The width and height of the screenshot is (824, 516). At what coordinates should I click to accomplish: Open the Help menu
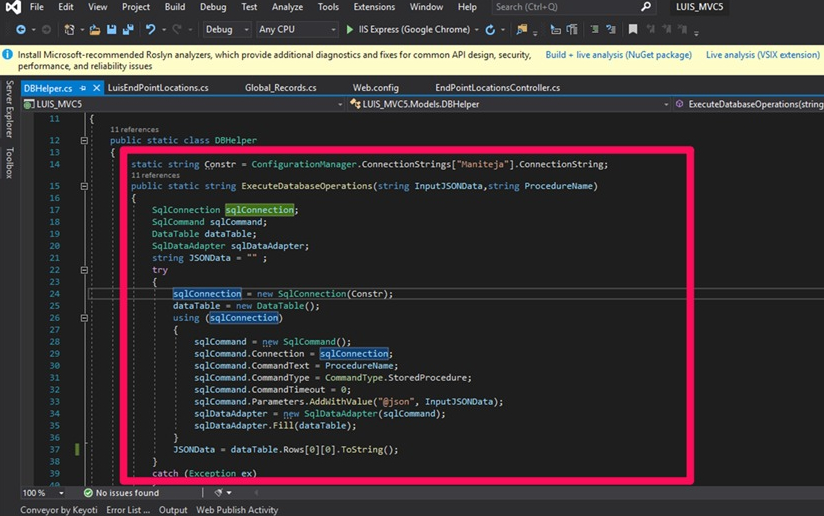click(467, 7)
